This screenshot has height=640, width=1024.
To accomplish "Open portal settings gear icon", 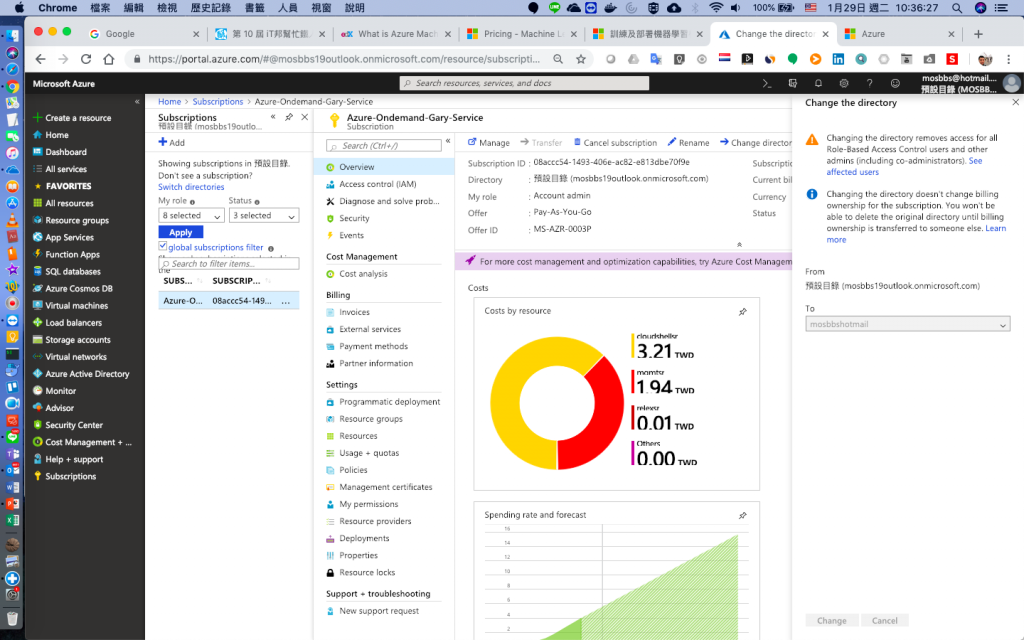I will click(x=844, y=83).
